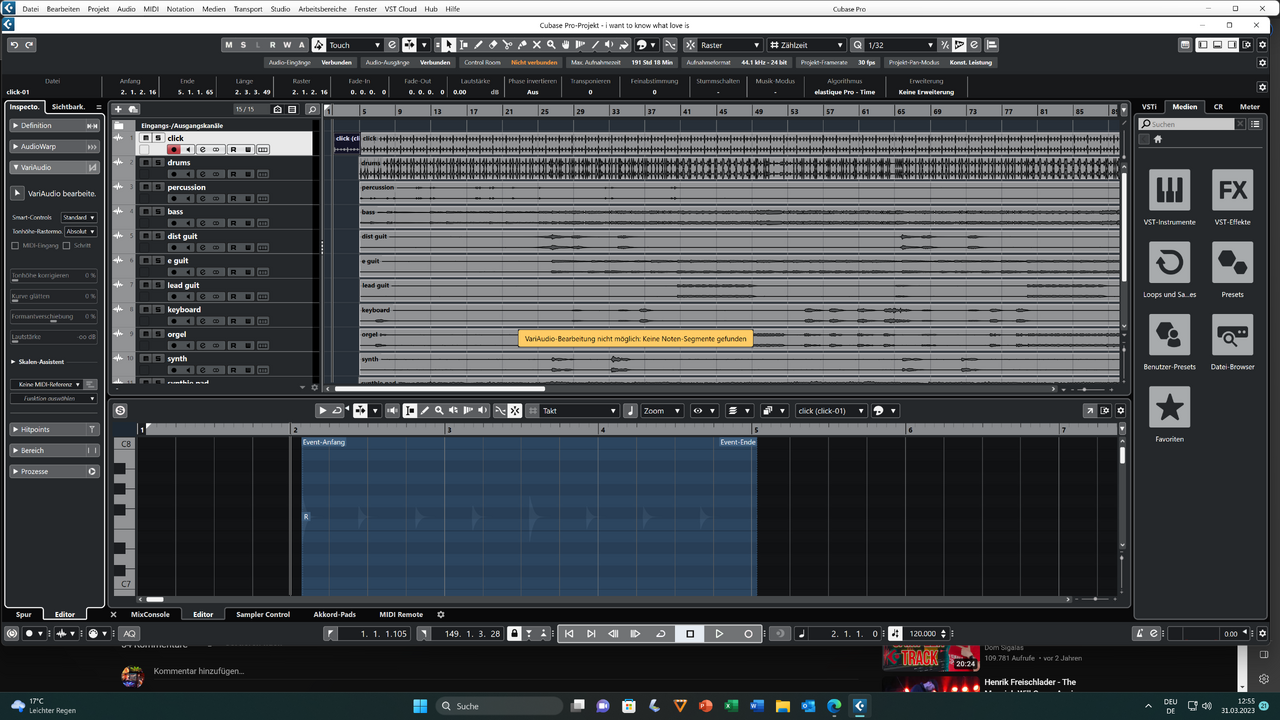1280x720 pixels.
Task: Select the Range Selection tool
Action: tap(464, 45)
